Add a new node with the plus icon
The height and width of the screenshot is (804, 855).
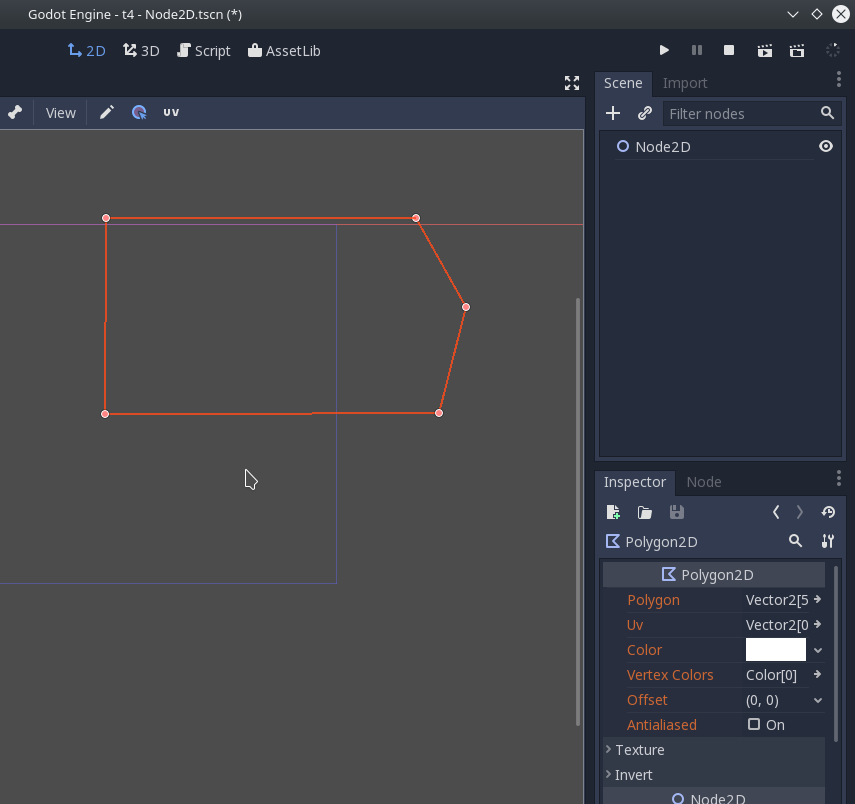[x=613, y=113]
